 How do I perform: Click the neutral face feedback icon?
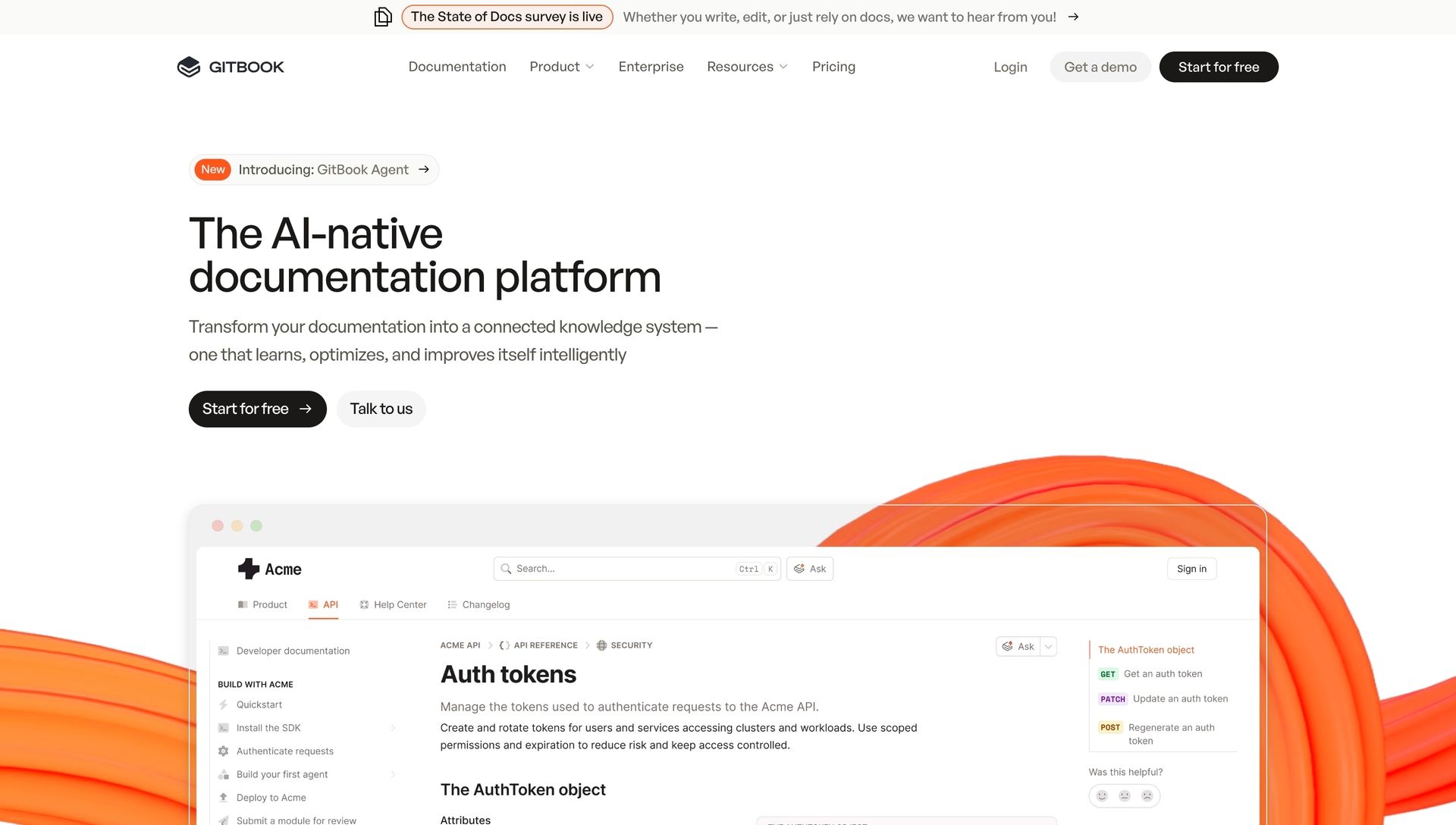pyautogui.click(x=1125, y=795)
